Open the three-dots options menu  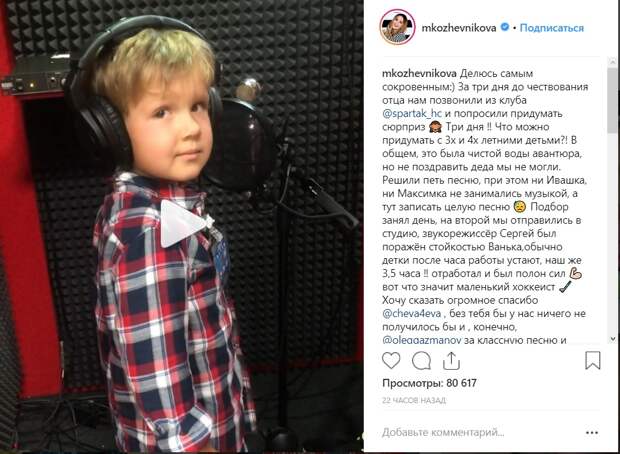click(x=592, y=433)
